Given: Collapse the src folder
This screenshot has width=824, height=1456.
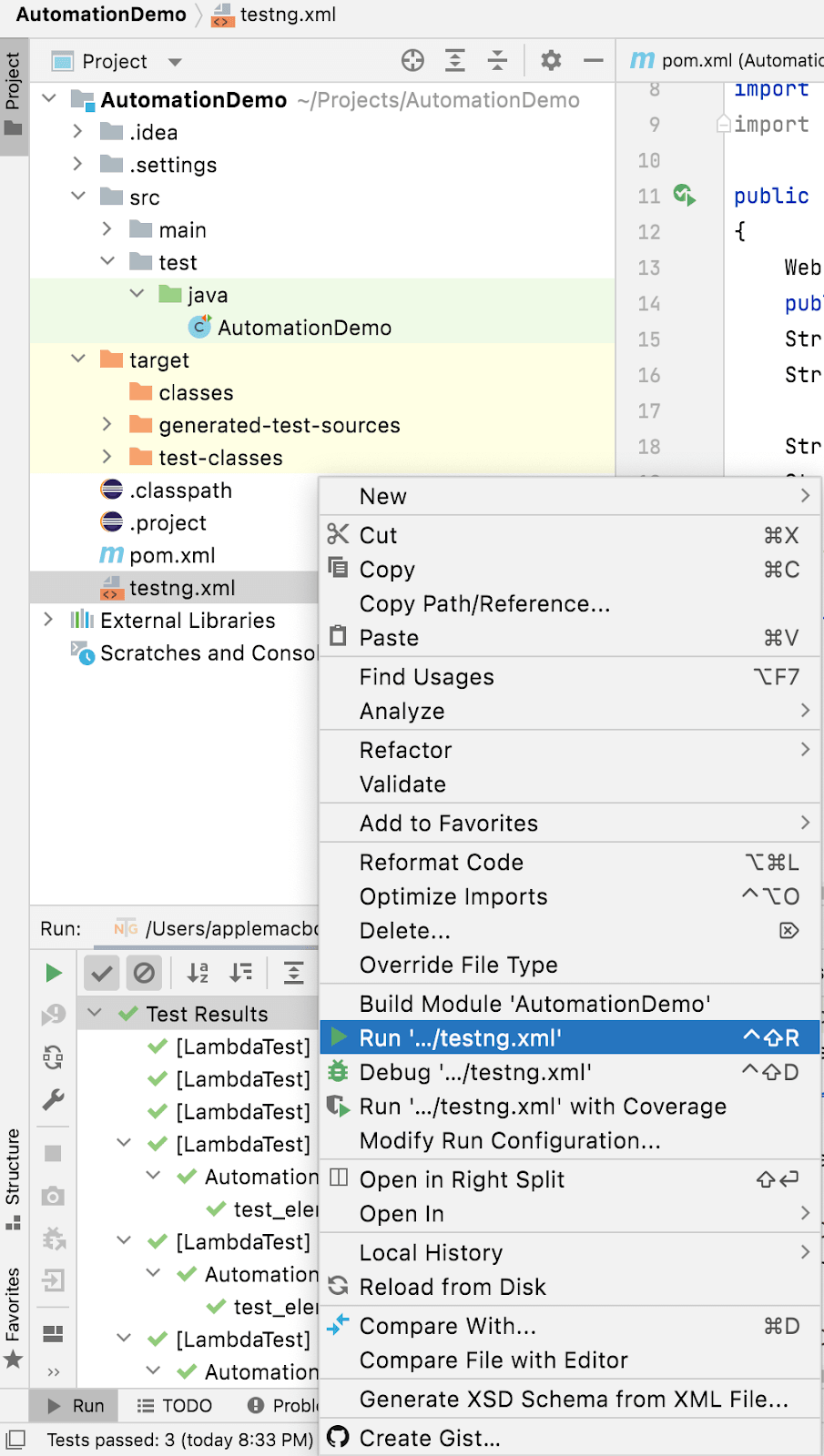Looking at the screenshot, I should coord(78,197).
